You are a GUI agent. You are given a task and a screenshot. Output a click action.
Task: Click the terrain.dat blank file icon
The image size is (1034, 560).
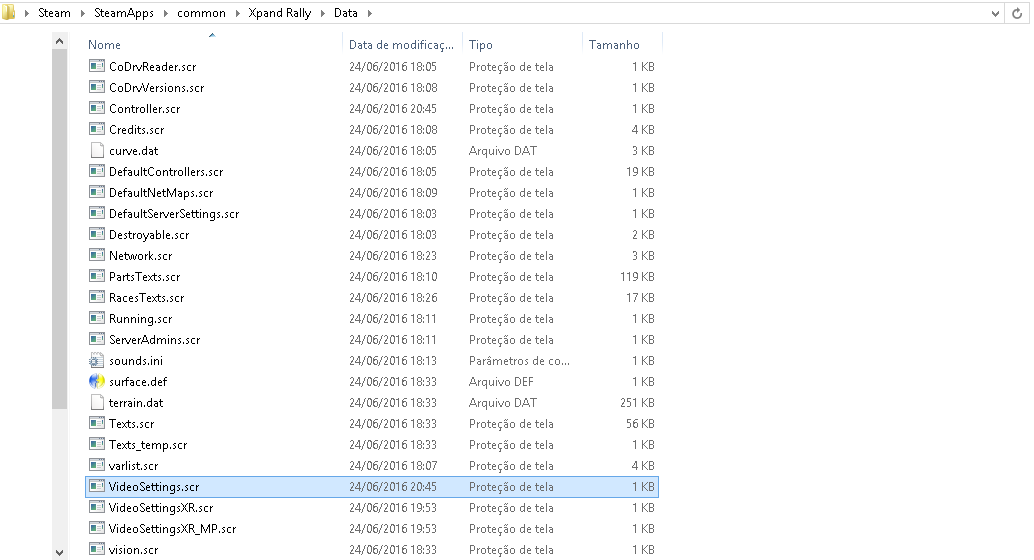(97, 402)
